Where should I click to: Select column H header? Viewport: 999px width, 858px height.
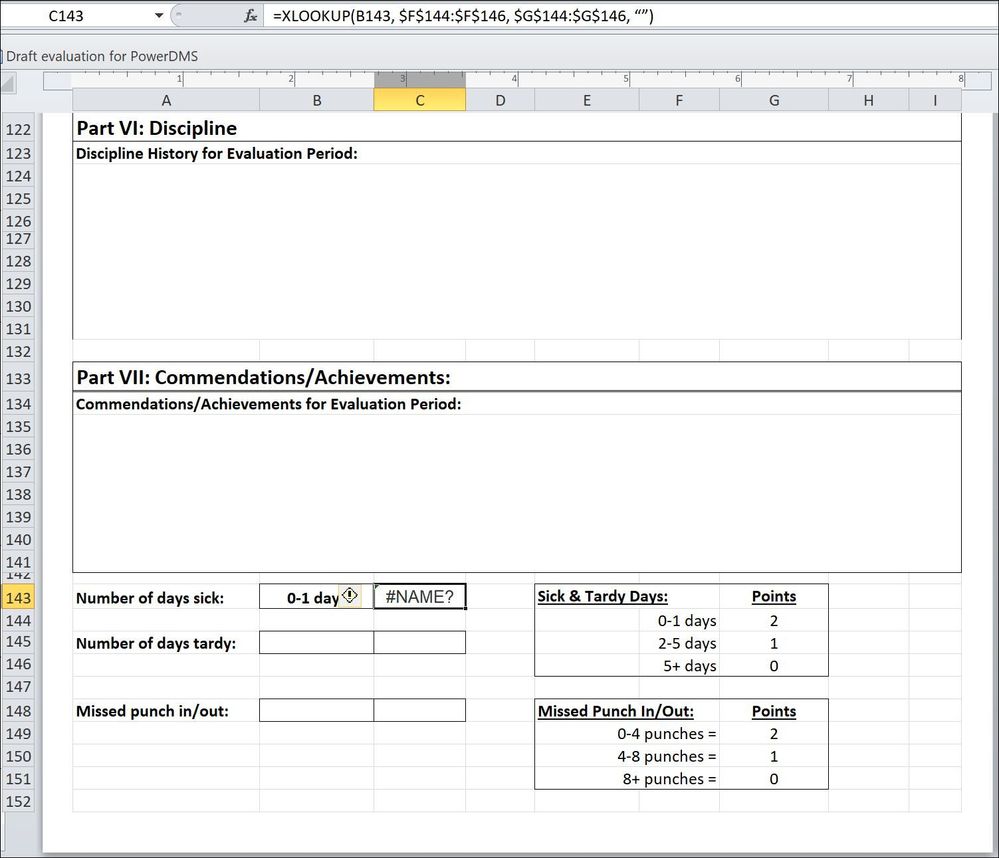point(868,100)
